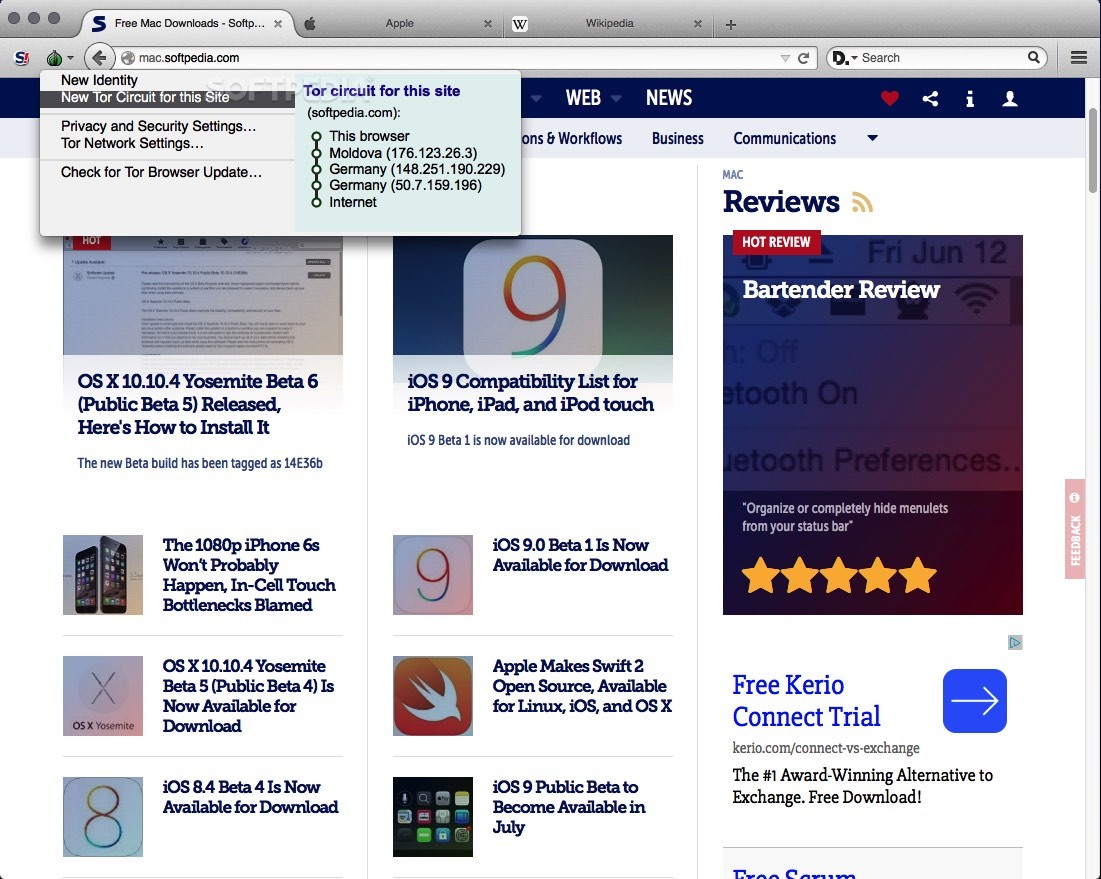This screenshot has width=1101, height=879.
Task: Open the Reviews RSS feed icon
Action: [x=862, y=202]
